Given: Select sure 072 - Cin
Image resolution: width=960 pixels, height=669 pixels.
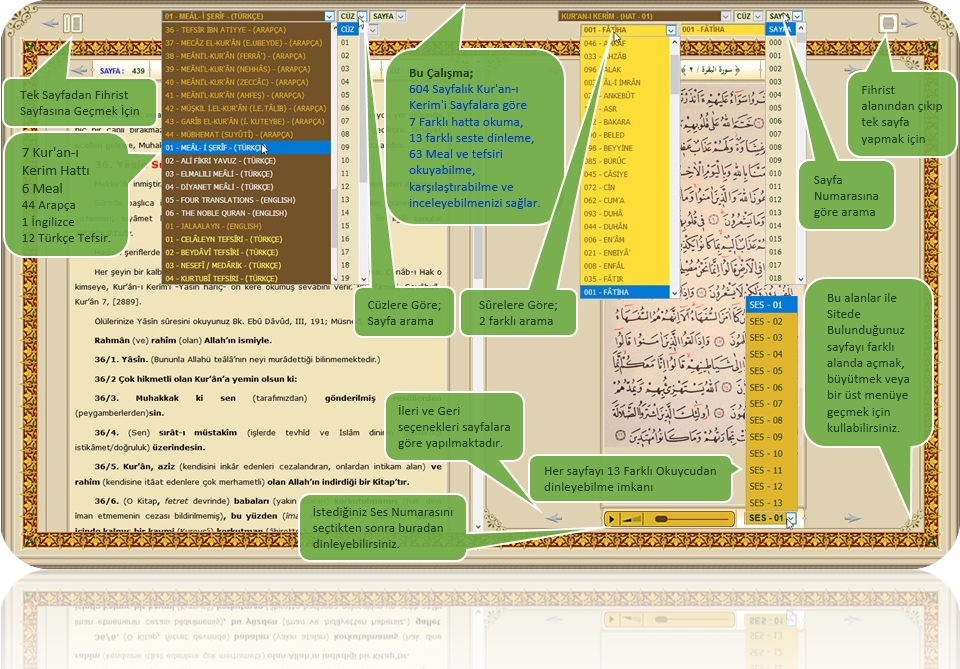Looking at the screenshot, I should [625, 187].
